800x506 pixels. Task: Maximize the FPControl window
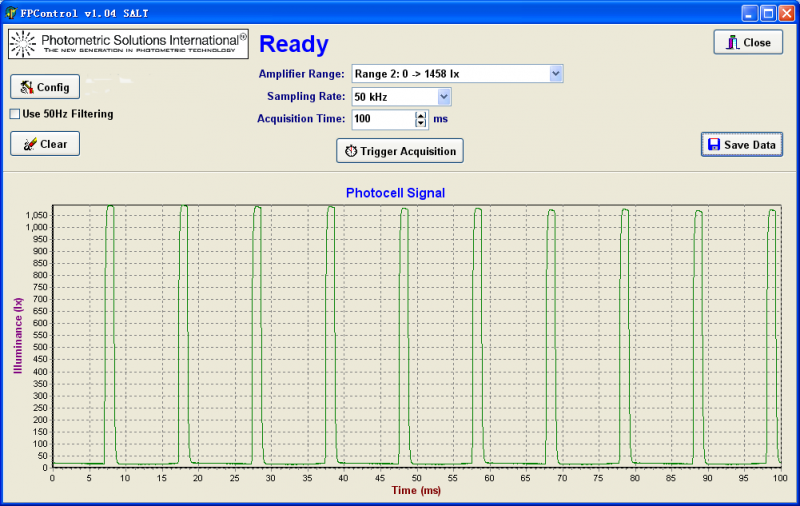coord(768,13)
